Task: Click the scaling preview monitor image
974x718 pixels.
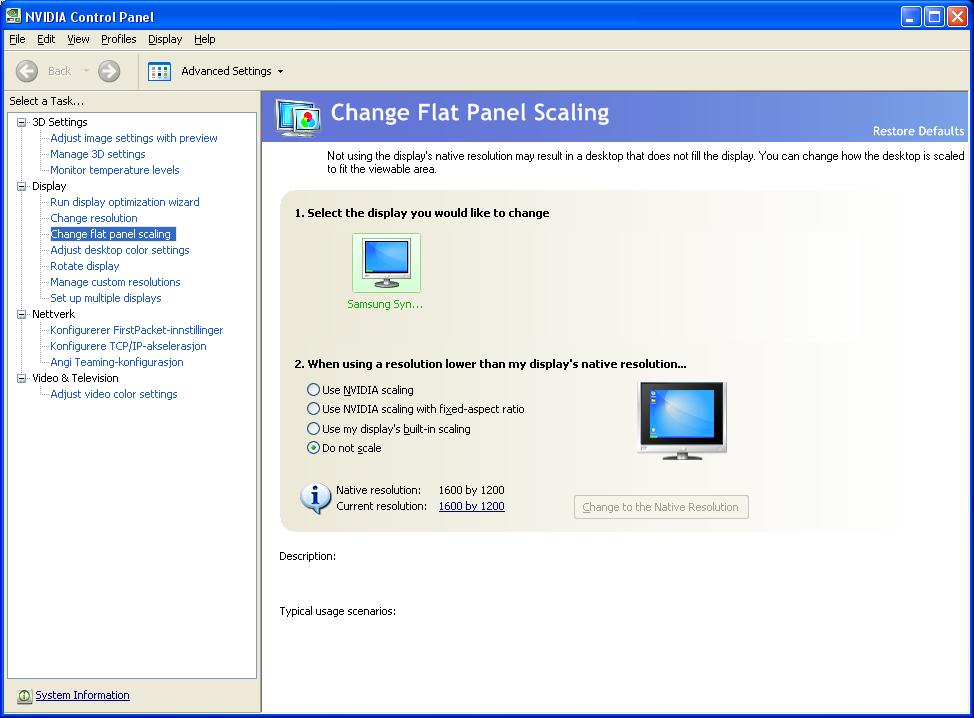Action: tap(682, 420)
